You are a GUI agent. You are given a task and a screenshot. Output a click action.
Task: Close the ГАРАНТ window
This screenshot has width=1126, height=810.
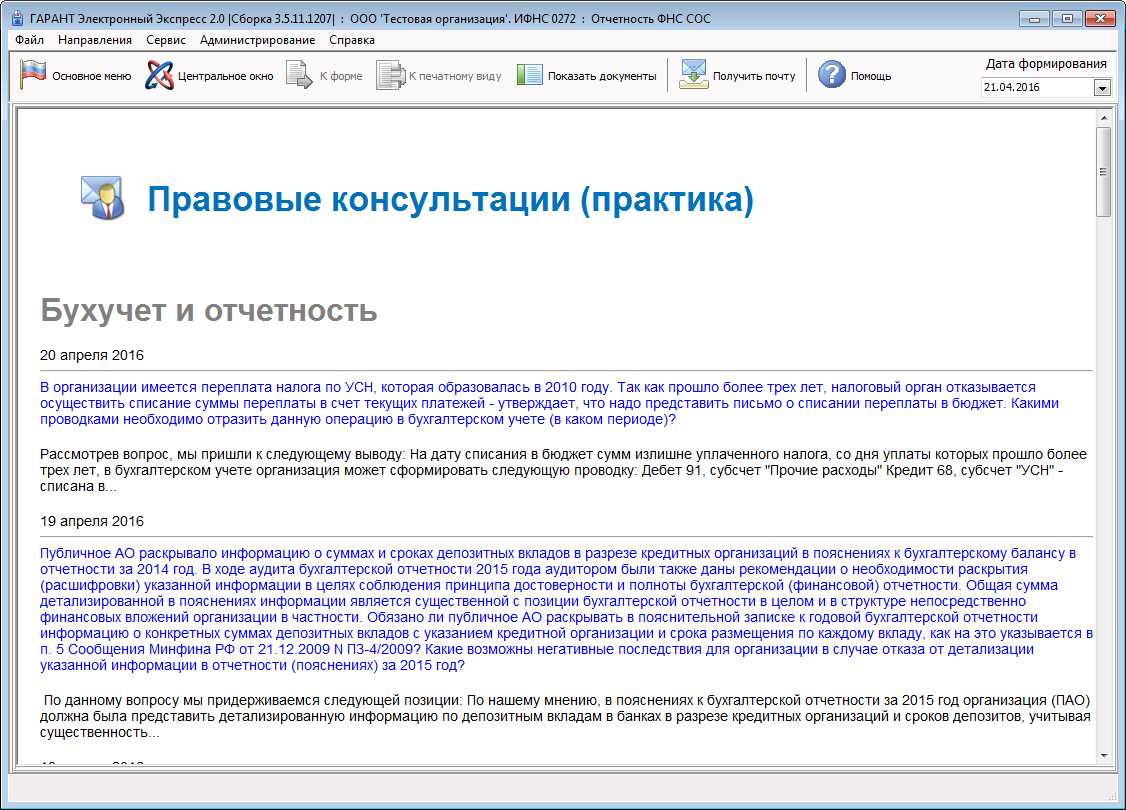pos(1100,19)
